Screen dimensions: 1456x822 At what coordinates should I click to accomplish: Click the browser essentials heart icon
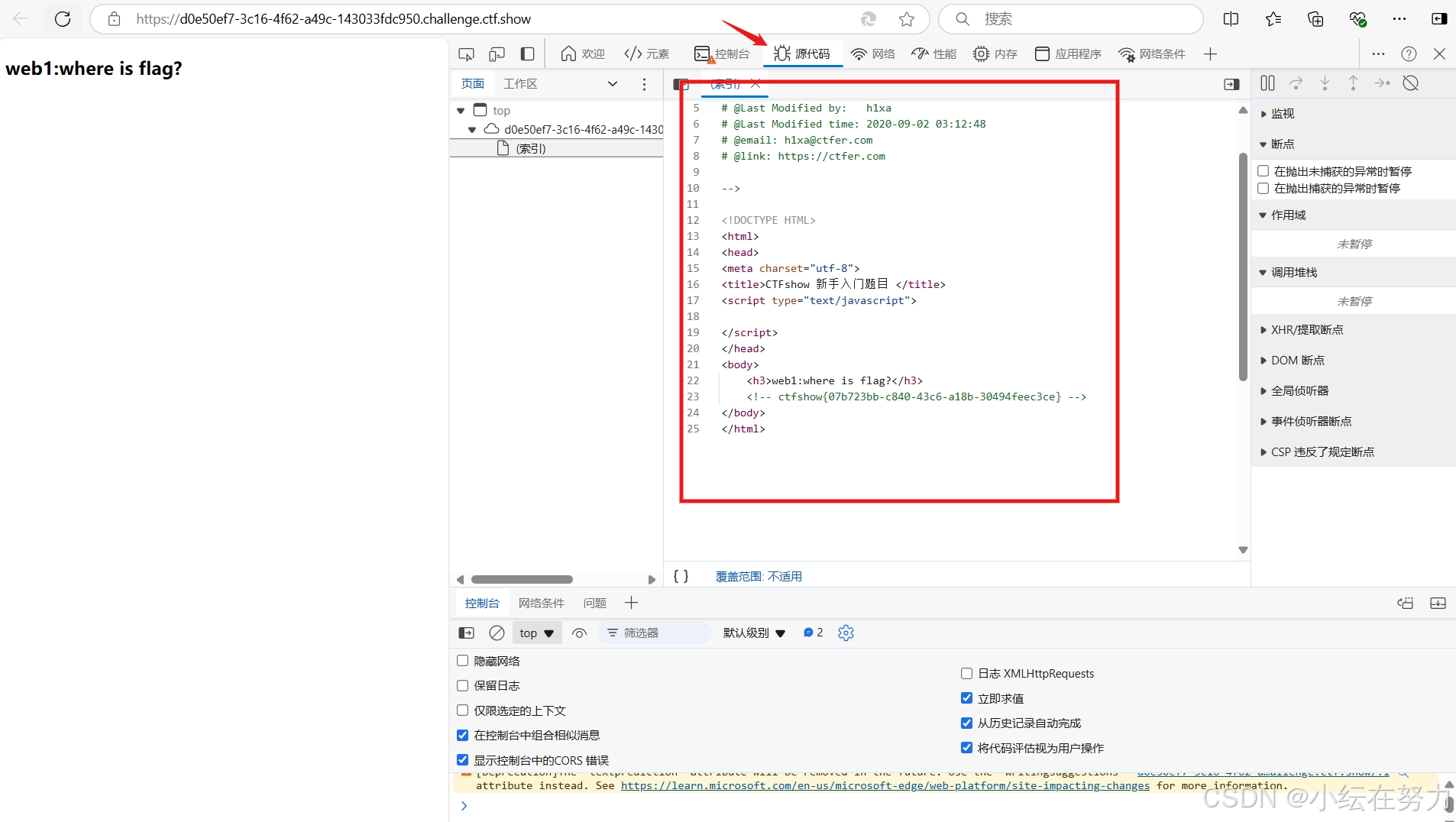point(1357,19)
